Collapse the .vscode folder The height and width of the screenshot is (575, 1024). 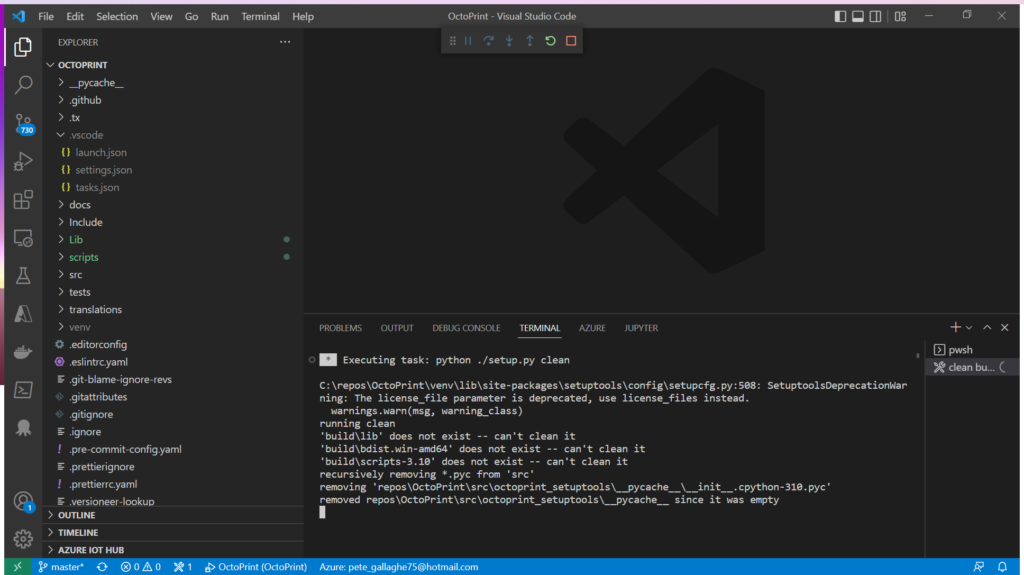click(x=173, y=135)
